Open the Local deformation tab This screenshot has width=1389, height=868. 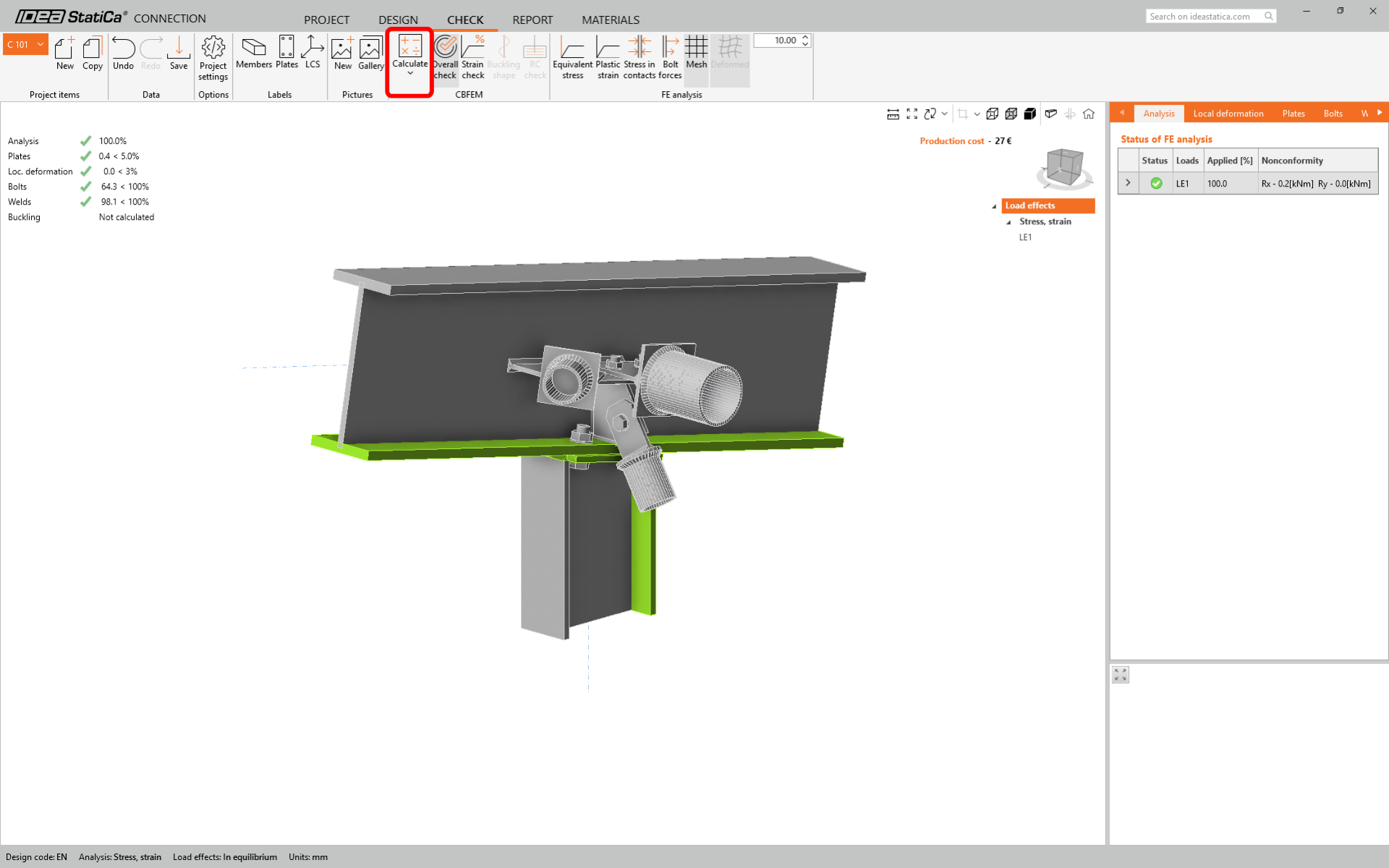(1228, 114)
